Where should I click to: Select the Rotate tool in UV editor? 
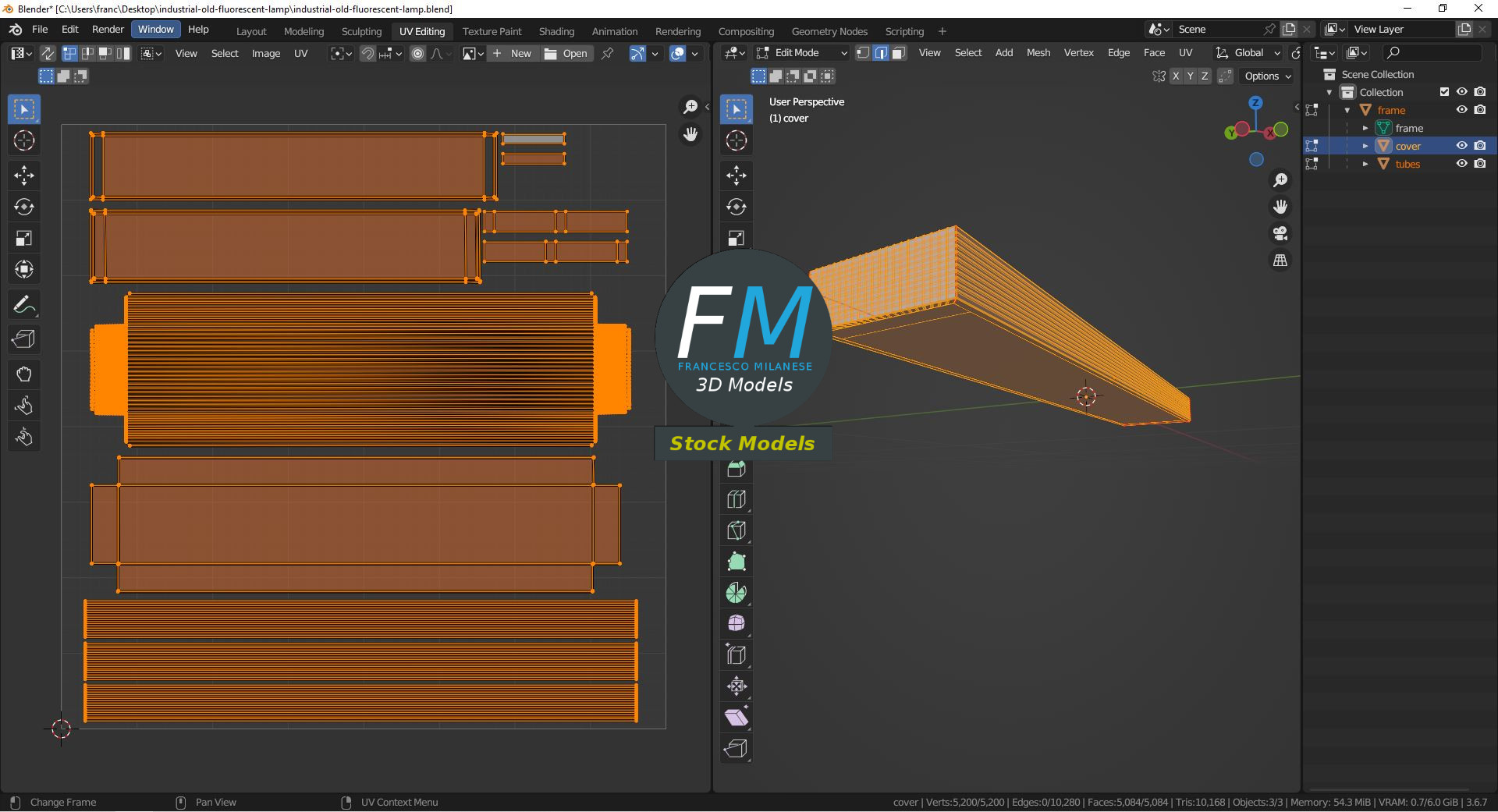tap(24, 207)
